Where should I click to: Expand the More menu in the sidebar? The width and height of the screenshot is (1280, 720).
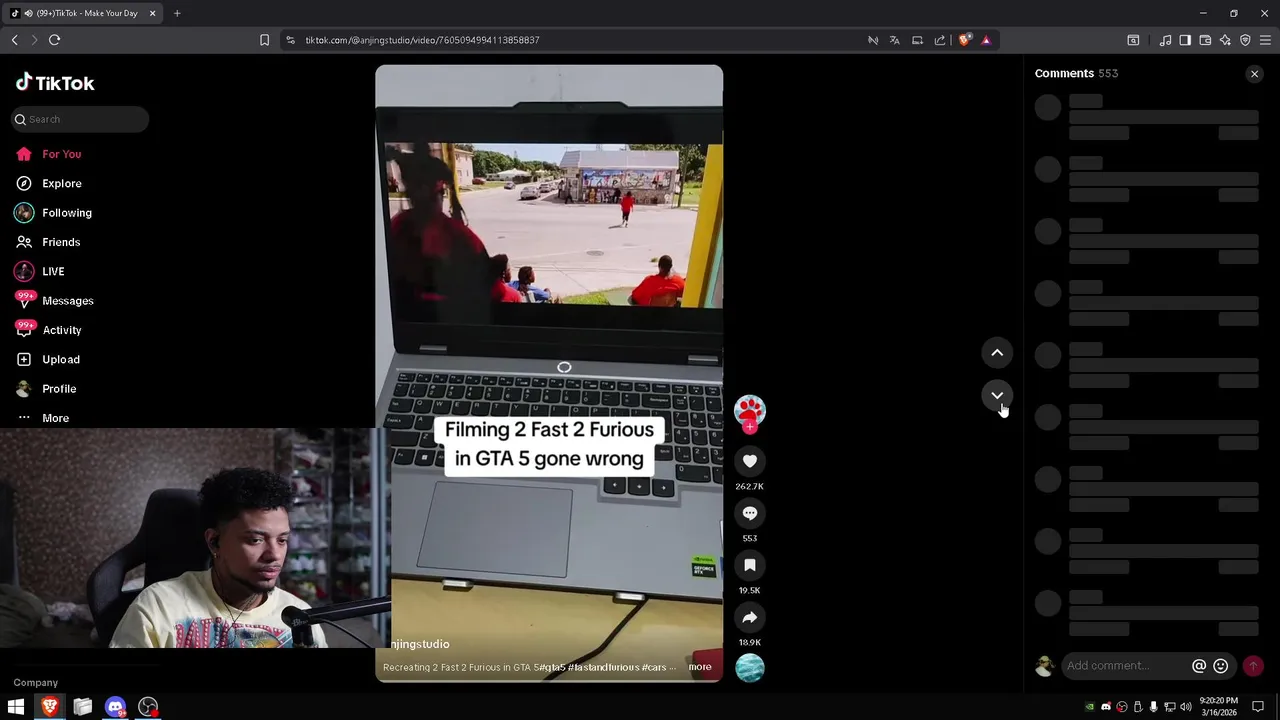pyautogui.click(x=55, y=418)
